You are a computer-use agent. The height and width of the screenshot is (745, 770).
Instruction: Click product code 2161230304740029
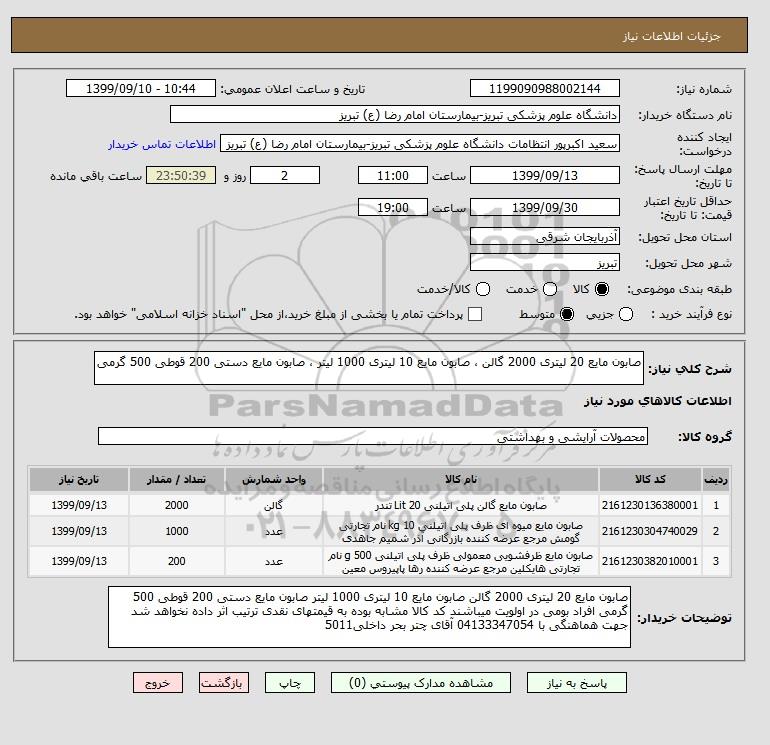point(650,531)
